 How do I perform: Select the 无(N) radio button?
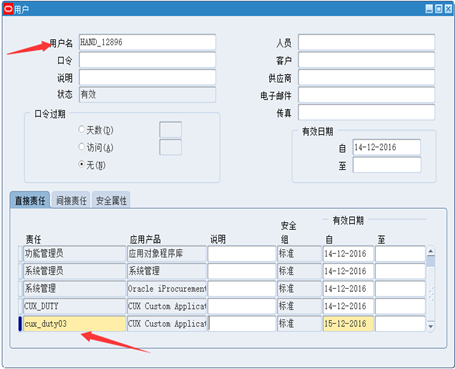pos(81,164)
